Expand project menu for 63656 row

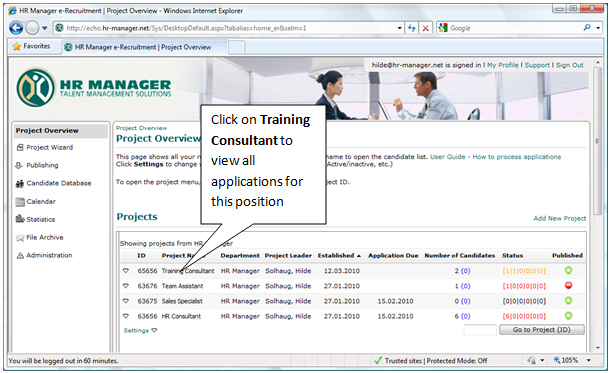[x=126, y=316]
